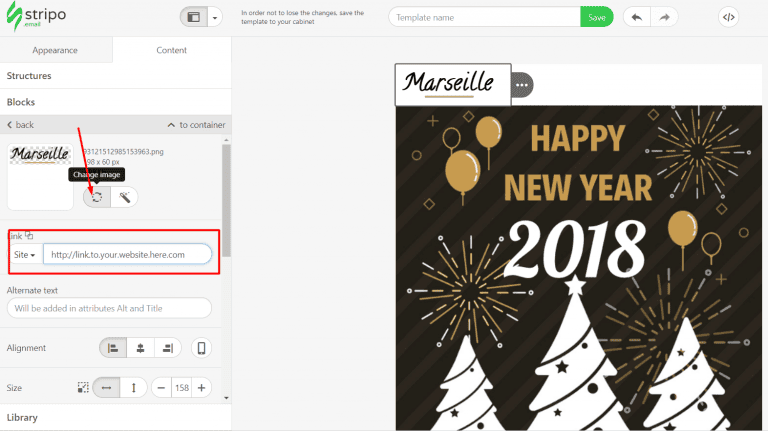Click the link URL input field
Viewport: 768px width, 431px height.
127,255
